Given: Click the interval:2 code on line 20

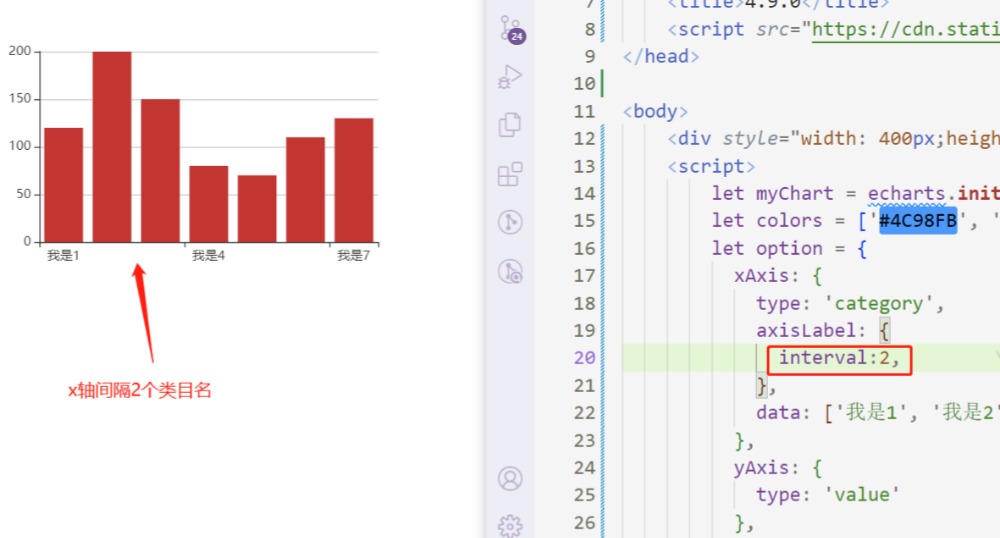Looking at the screenshot, I should [839, 358].
